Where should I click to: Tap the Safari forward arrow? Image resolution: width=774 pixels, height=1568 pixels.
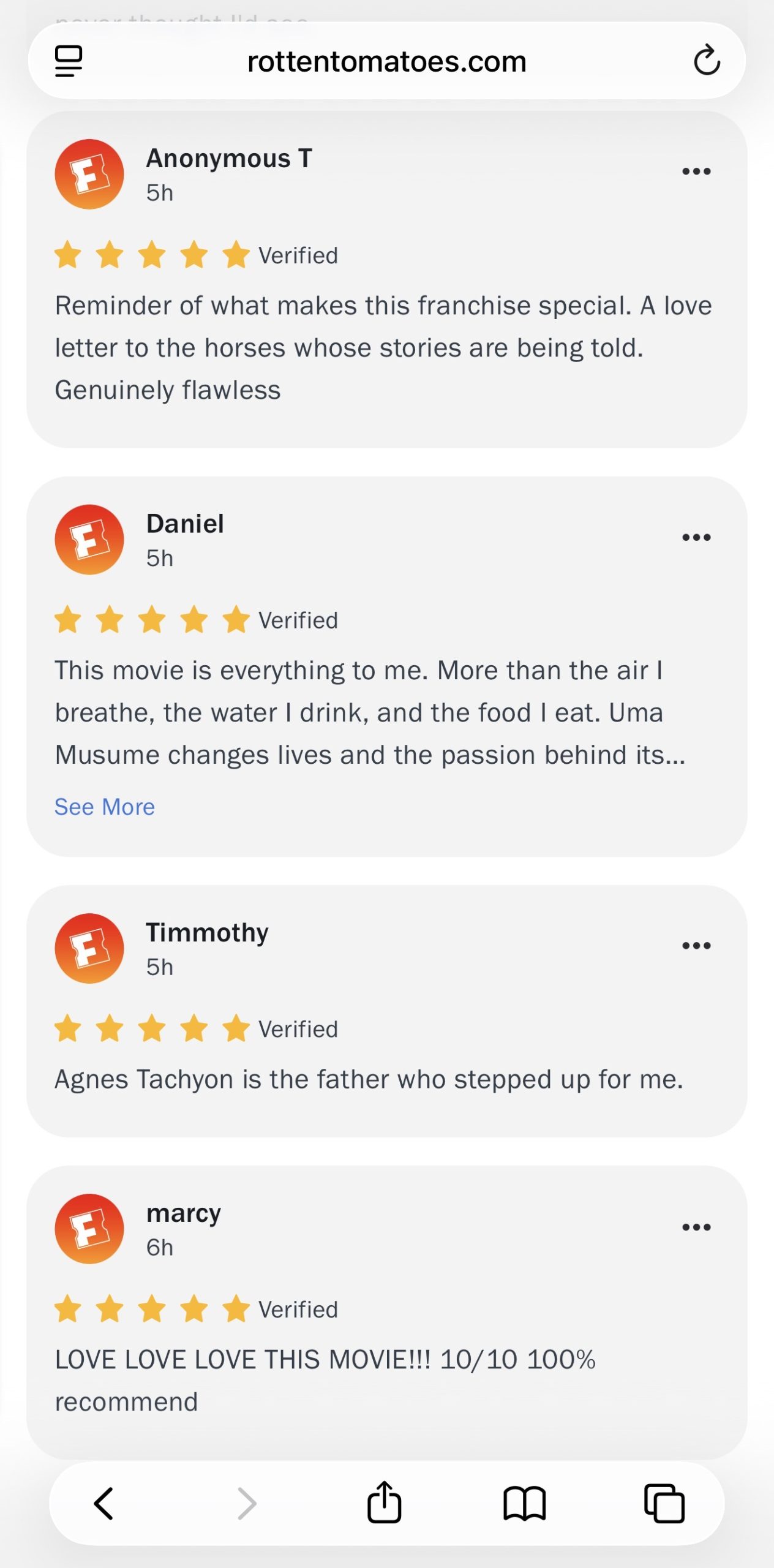coord(247,1503)
